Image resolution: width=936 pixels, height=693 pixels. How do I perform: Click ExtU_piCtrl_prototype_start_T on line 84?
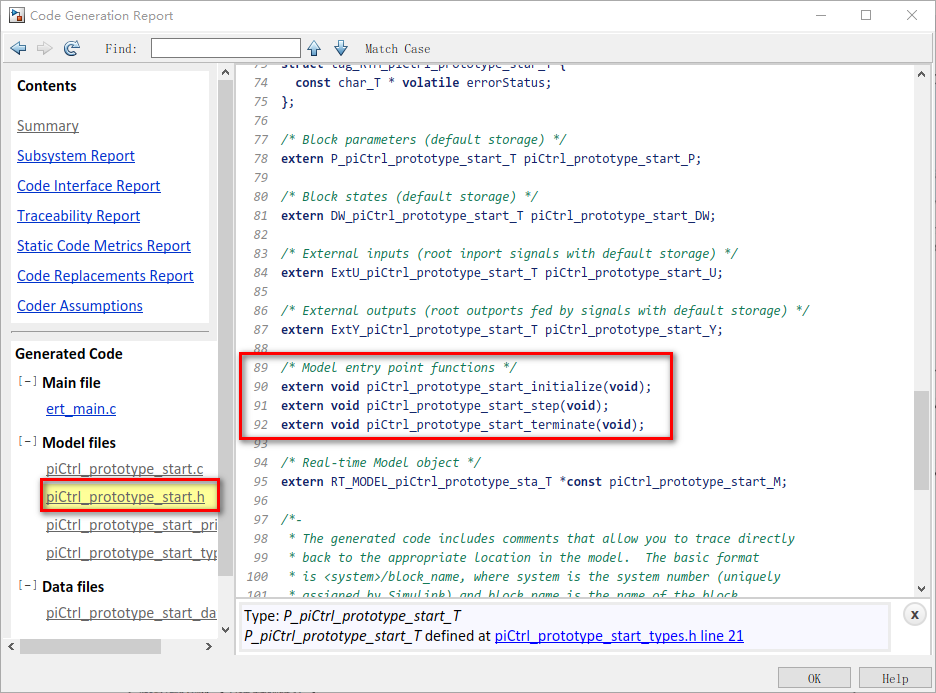pos(434,273)
